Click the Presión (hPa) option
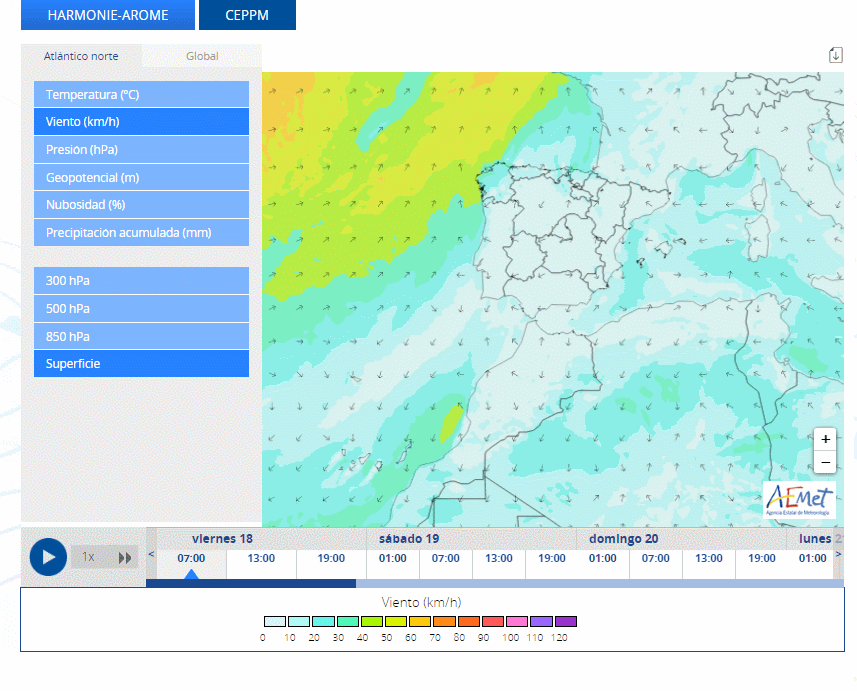Image resolution: width=857 pixels, height=691 pixels. tap(141, 150)
